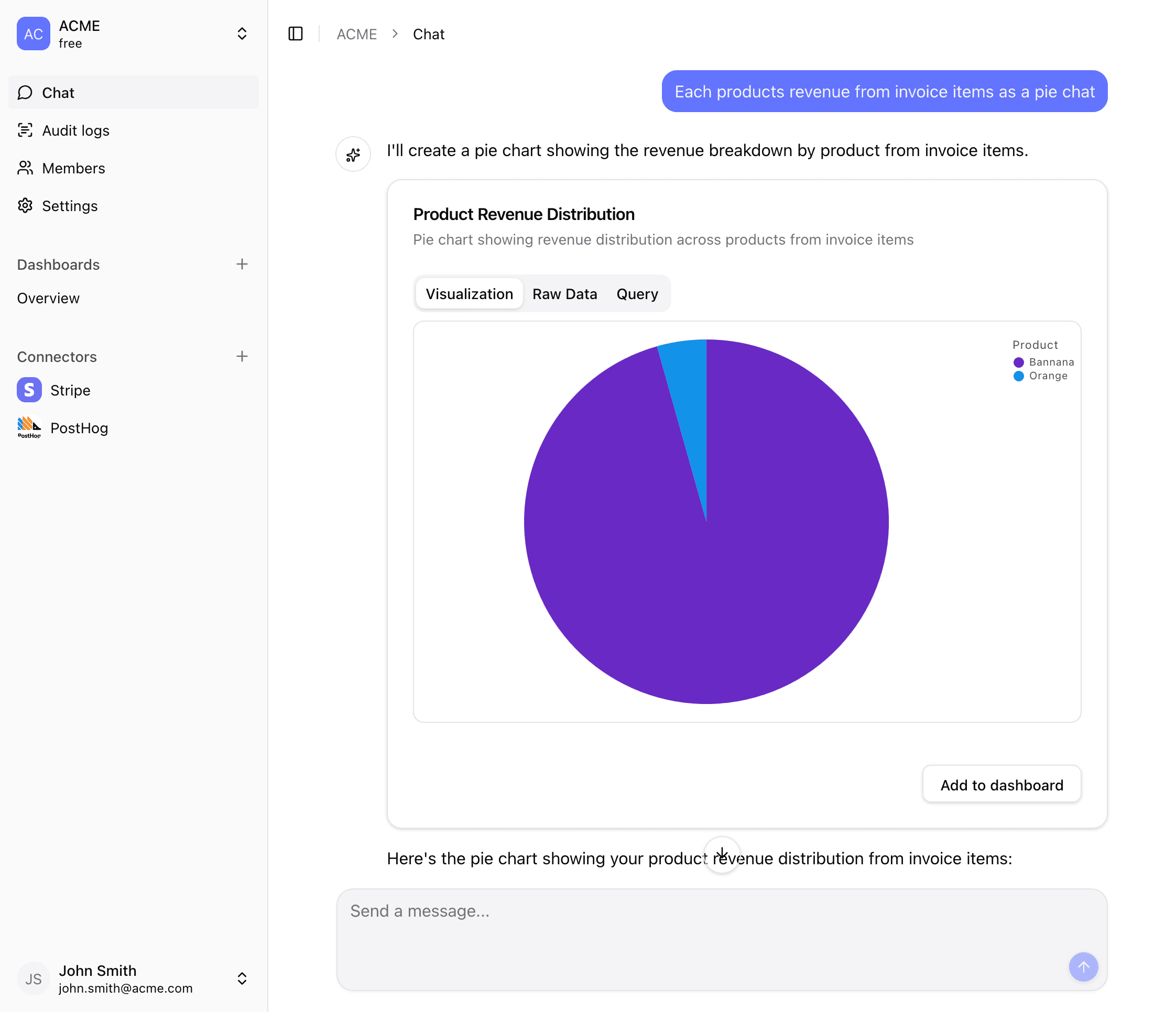This screenshot has height=1012, width=1176.
Task: Switch to the Raw Data tab
Action: click(564, 294)
